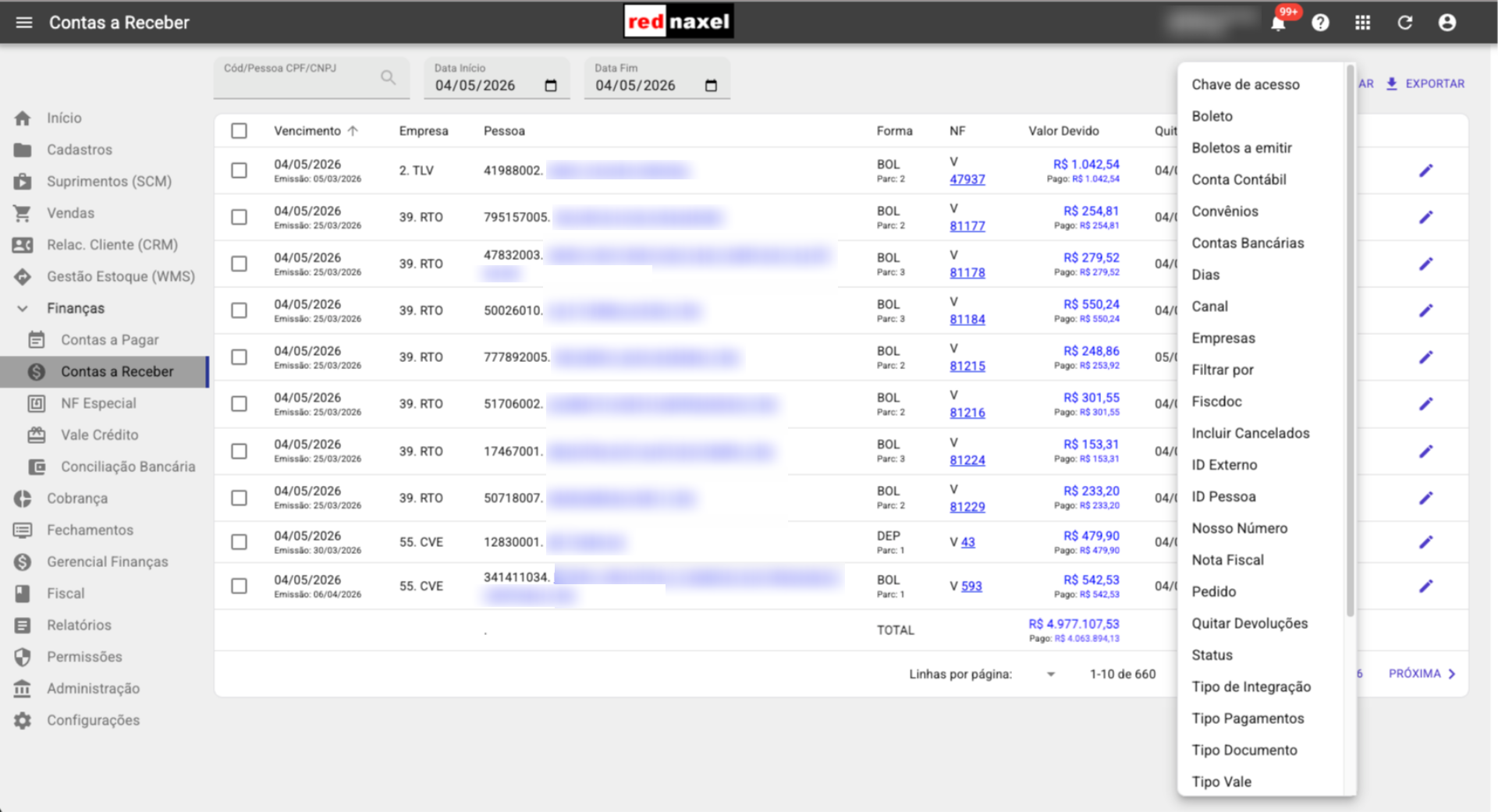Edit the row with NF 81178
Image resolution: width=1498 pixels, height=812 pixels.
[1425, 264]
